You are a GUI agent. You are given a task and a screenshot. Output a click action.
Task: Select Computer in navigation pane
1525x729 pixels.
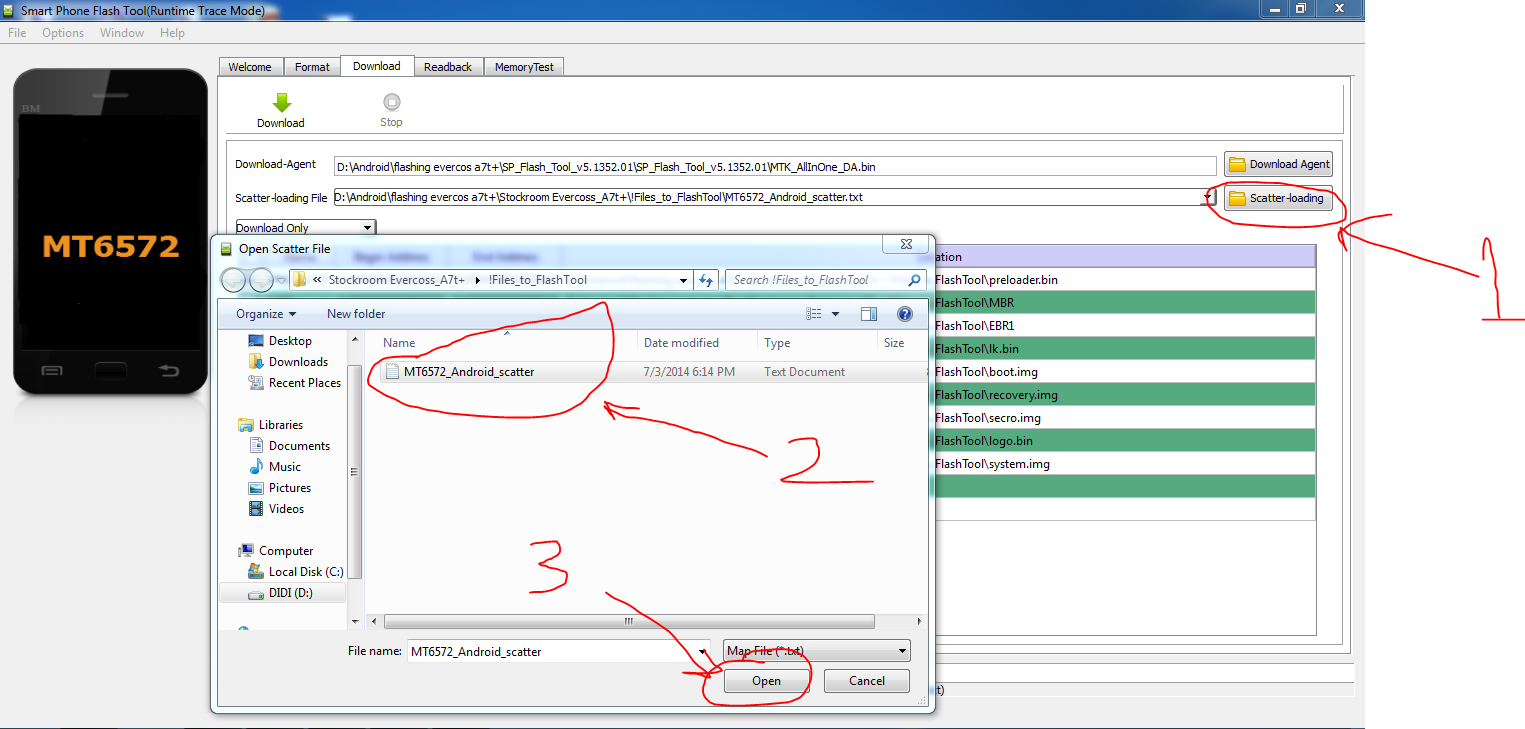point(286,551)
